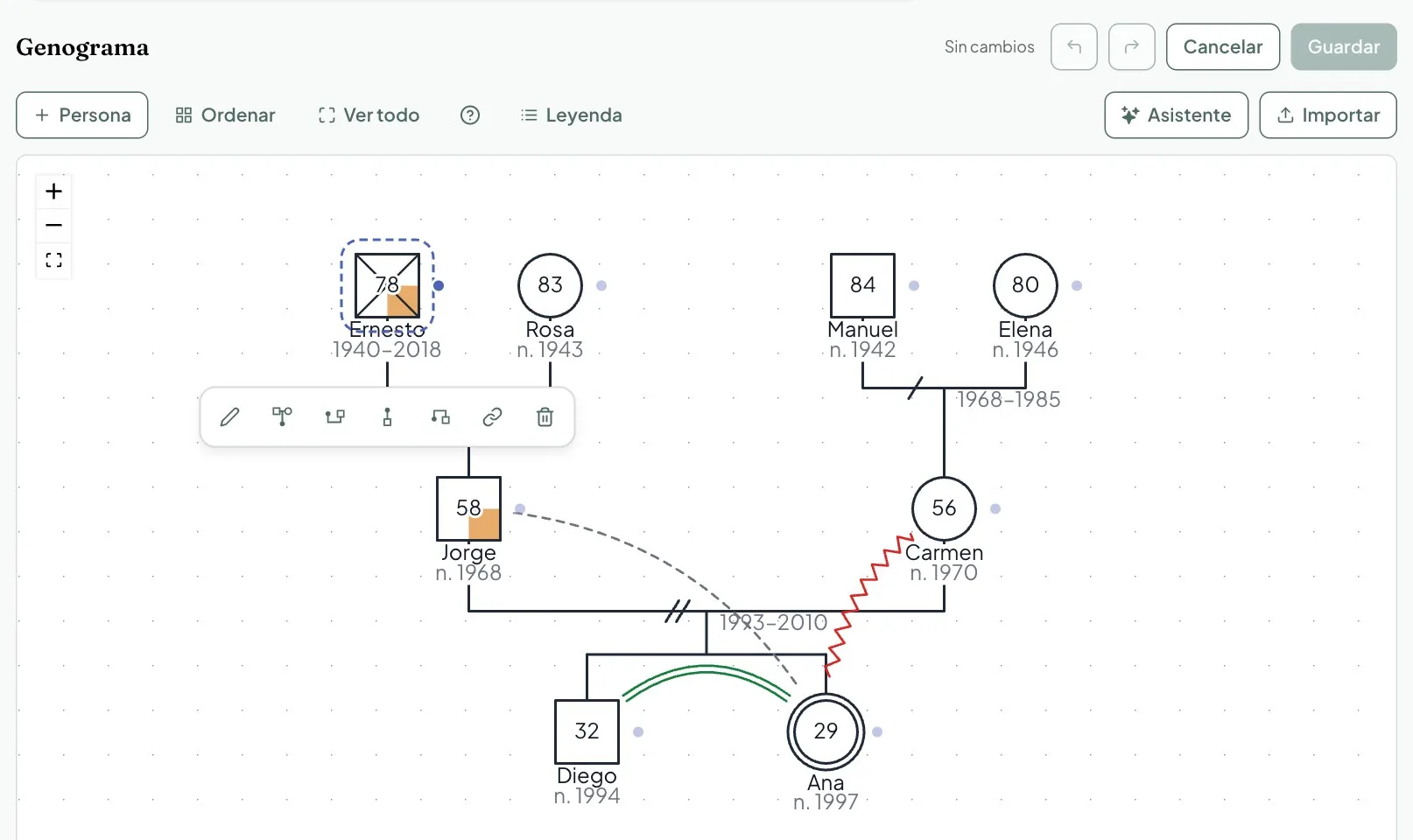Select the Rosa circle node
This screenshot has height=840, width=1413.
click(x=550, y=285)
